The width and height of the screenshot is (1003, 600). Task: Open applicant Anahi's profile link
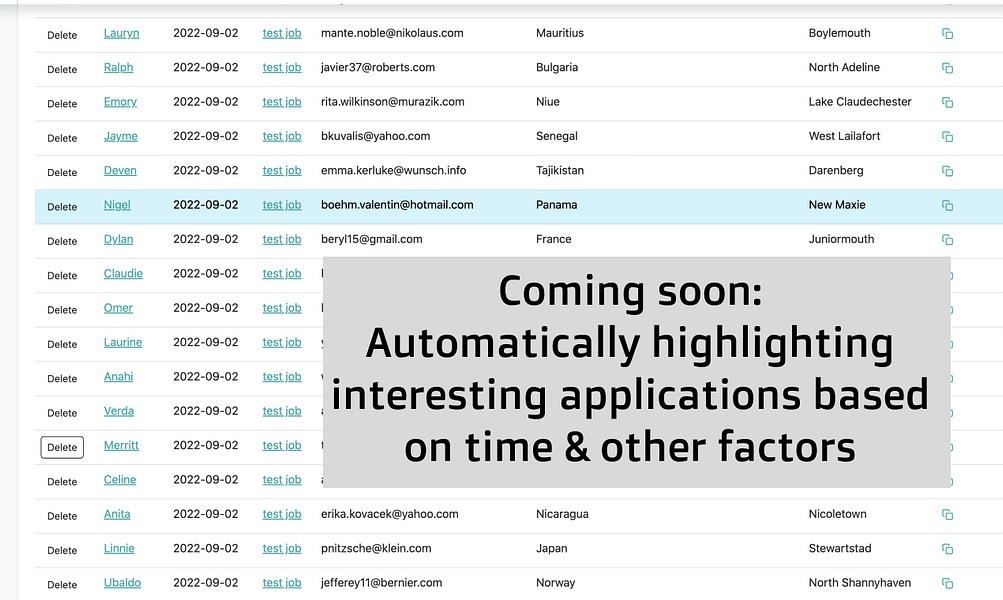(x=118, y=377)
